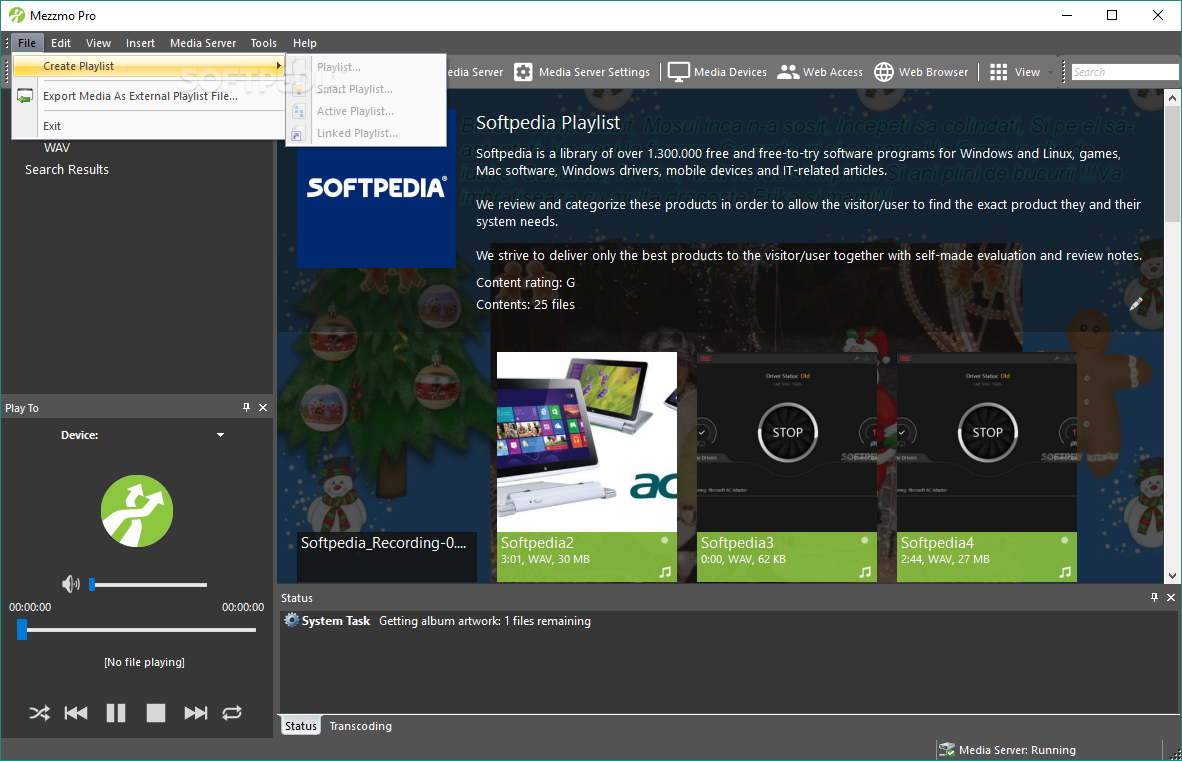This screenshot has height=761, width=1182.
Task: Close the Status panel
Action: tap(1171, 597)
